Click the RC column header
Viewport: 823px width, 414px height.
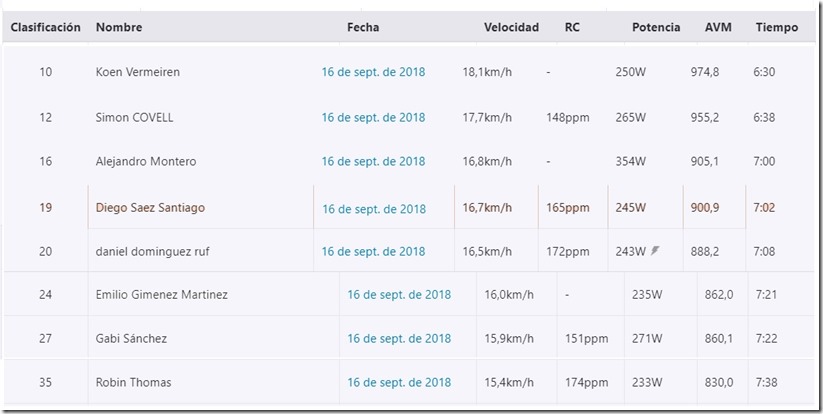(x=572, y=27)
